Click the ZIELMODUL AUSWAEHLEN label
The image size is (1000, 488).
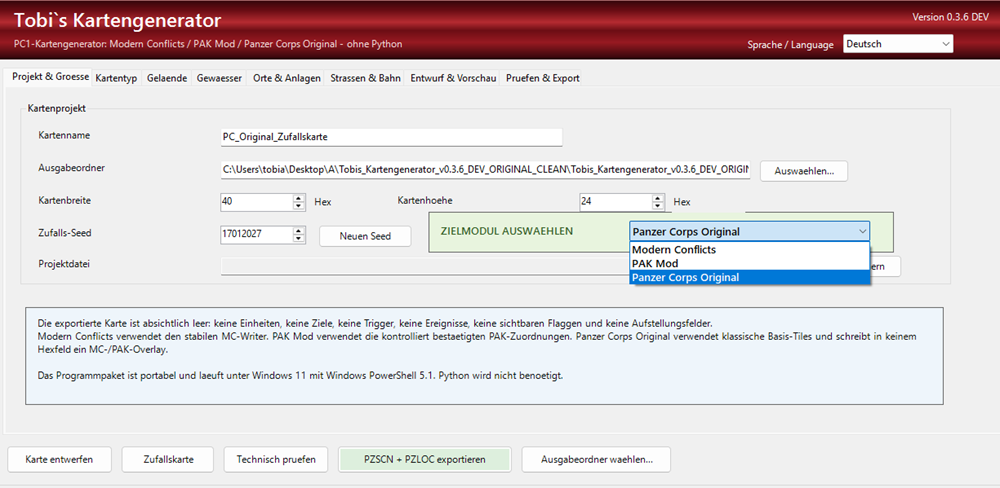tap(506, 231)
